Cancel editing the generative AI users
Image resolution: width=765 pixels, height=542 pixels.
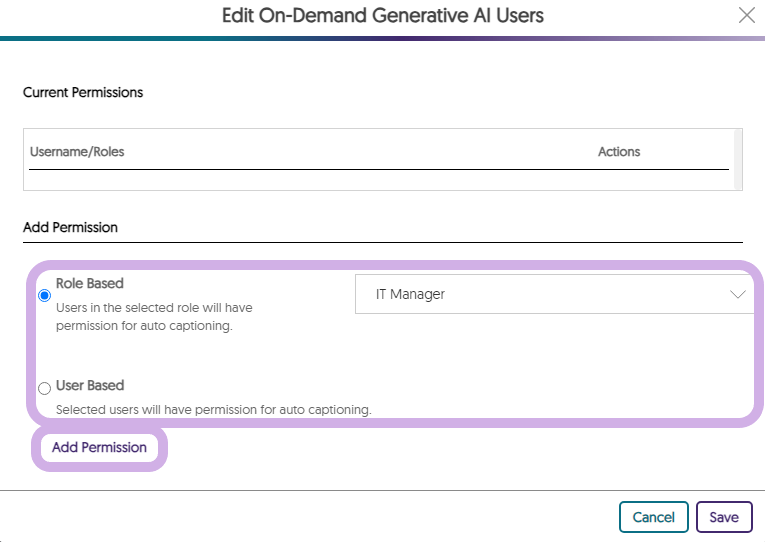654,517
